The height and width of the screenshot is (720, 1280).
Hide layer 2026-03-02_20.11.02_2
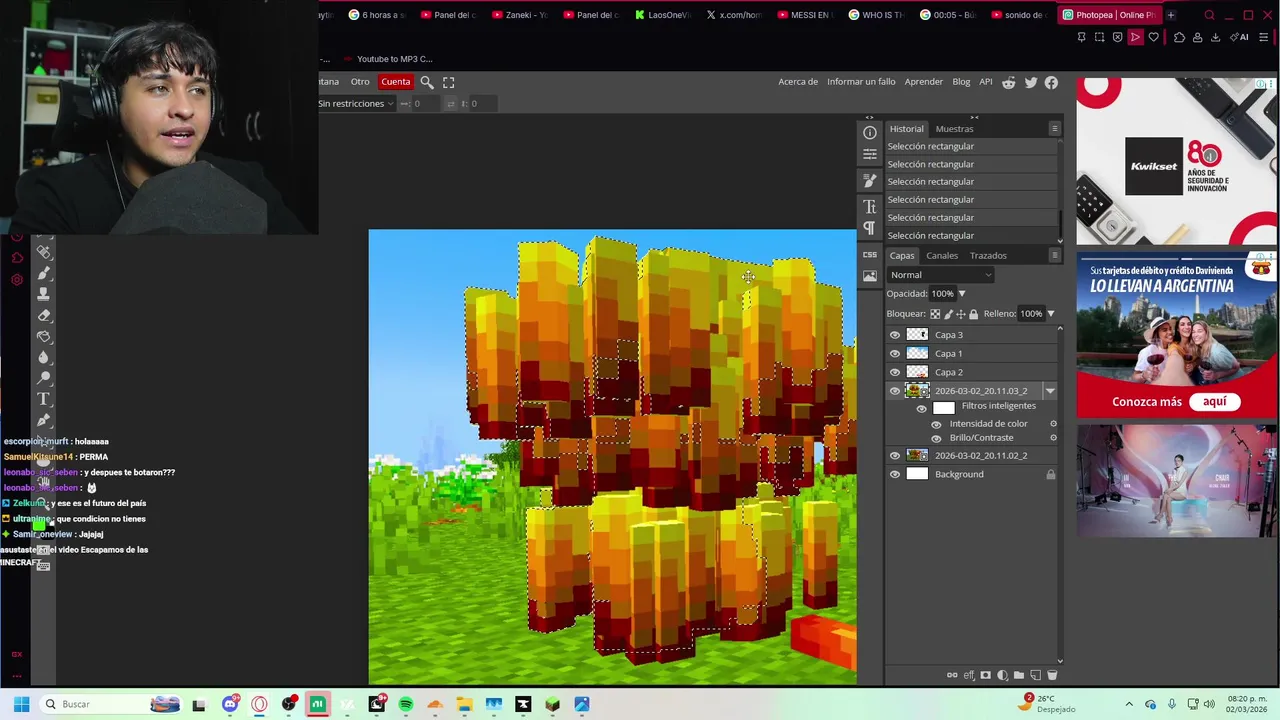tap(895, 456)
